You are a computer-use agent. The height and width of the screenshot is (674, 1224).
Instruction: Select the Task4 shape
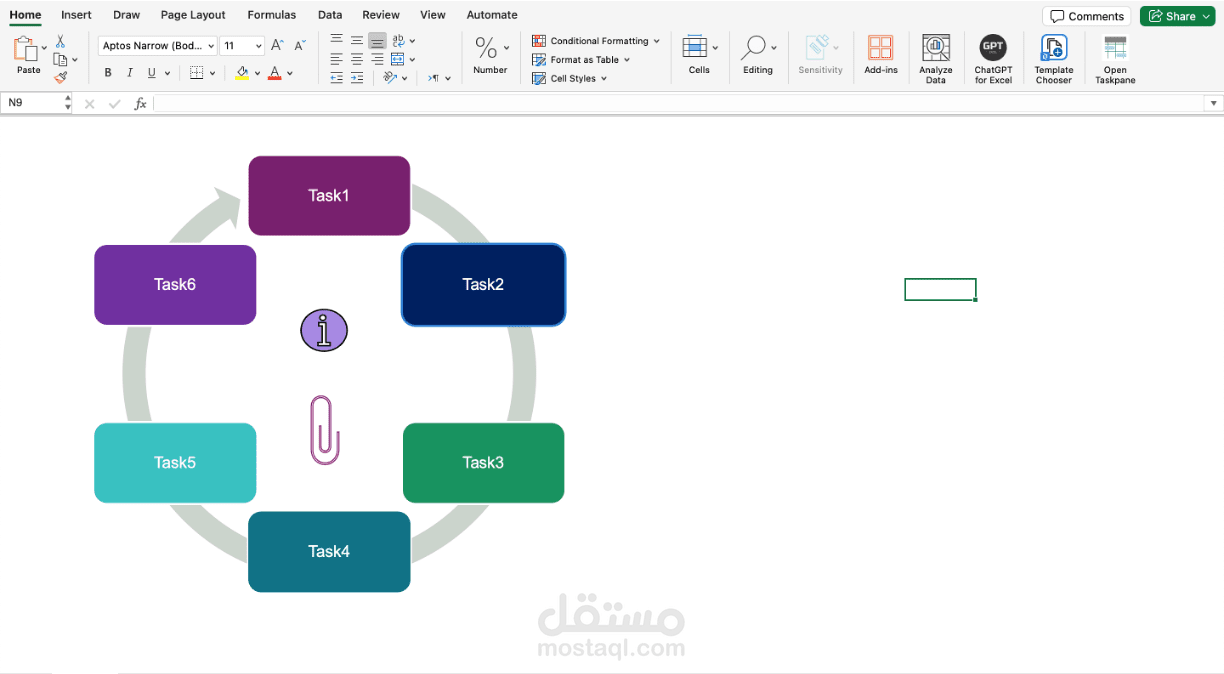pos(329,552)
